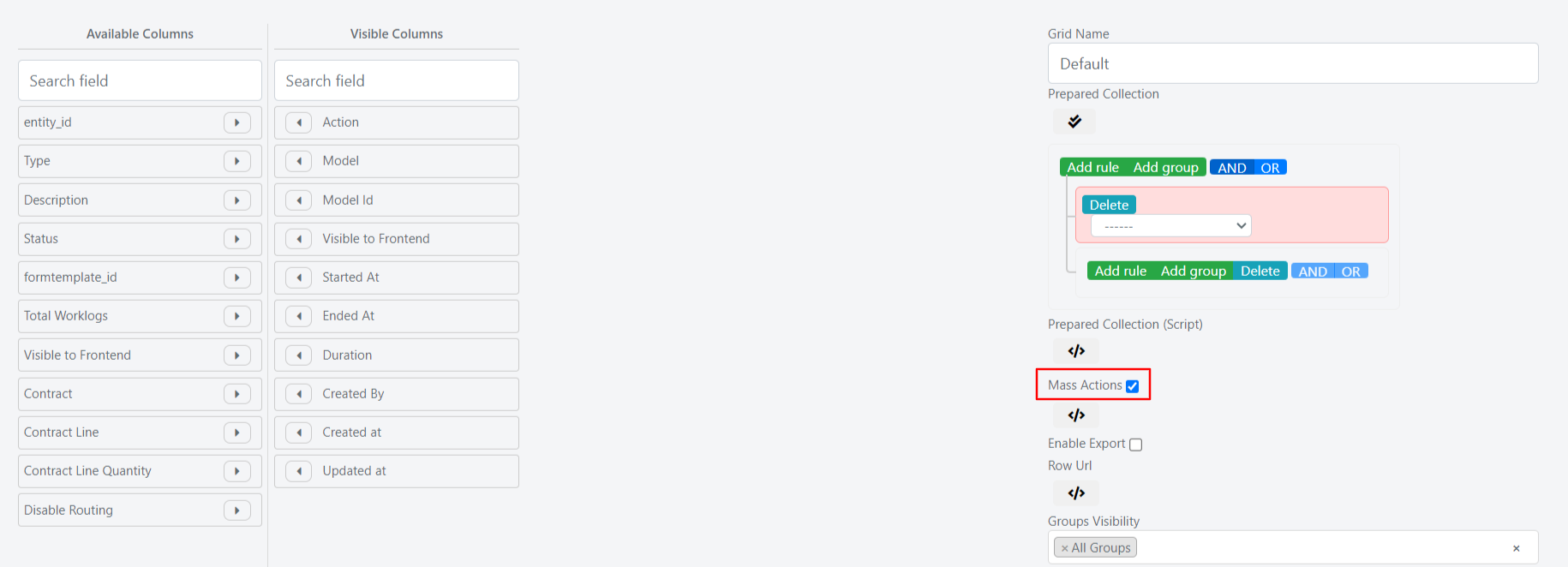The width and height of the screenshot is (1568, 567).
Task: Click the Available Columns search field
Action: (x=140, y=81)
